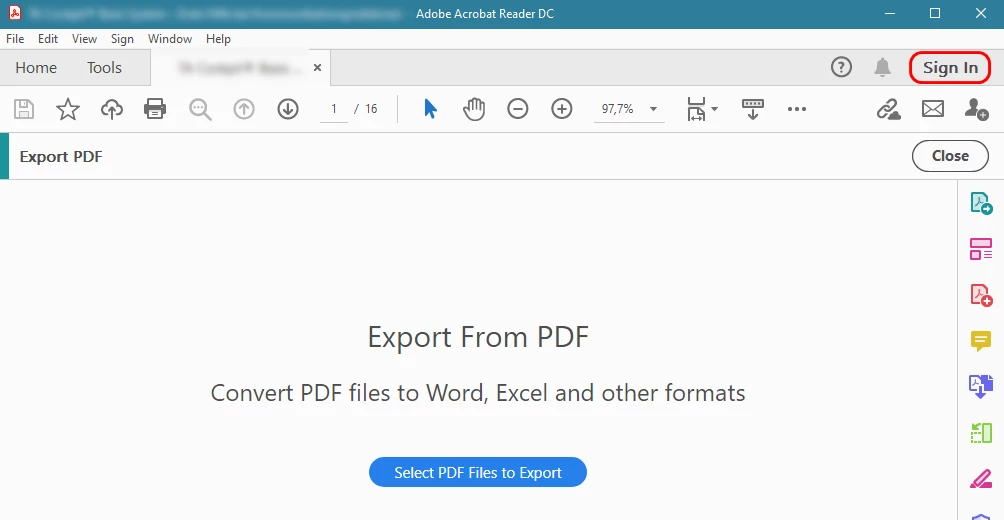Upload file to Adobe cloud icon
Screen dimensions: 1004x520
[112, 109]
